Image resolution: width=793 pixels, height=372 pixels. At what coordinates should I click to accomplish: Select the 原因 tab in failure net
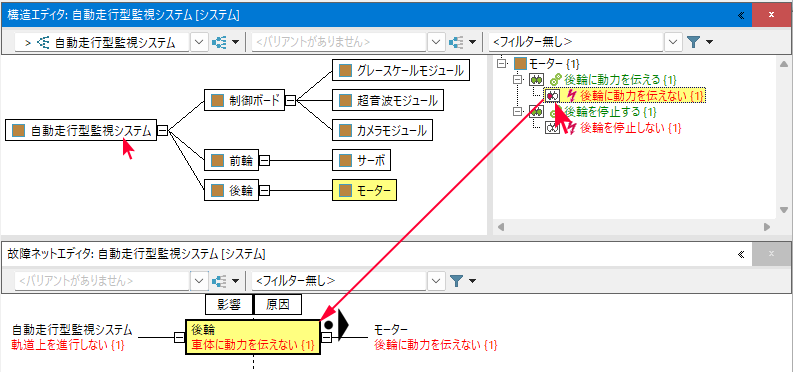(277, 305)
